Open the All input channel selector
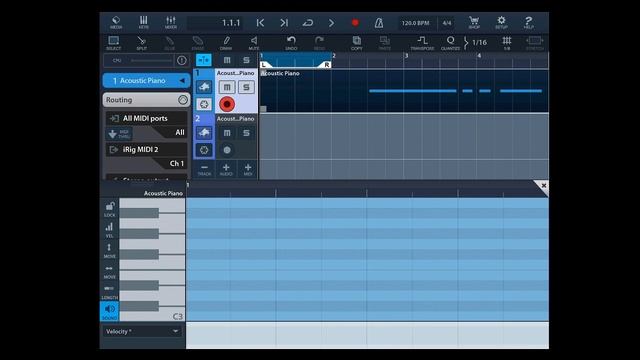This screenshot has height=360, width=640. (x=180, y=132)
